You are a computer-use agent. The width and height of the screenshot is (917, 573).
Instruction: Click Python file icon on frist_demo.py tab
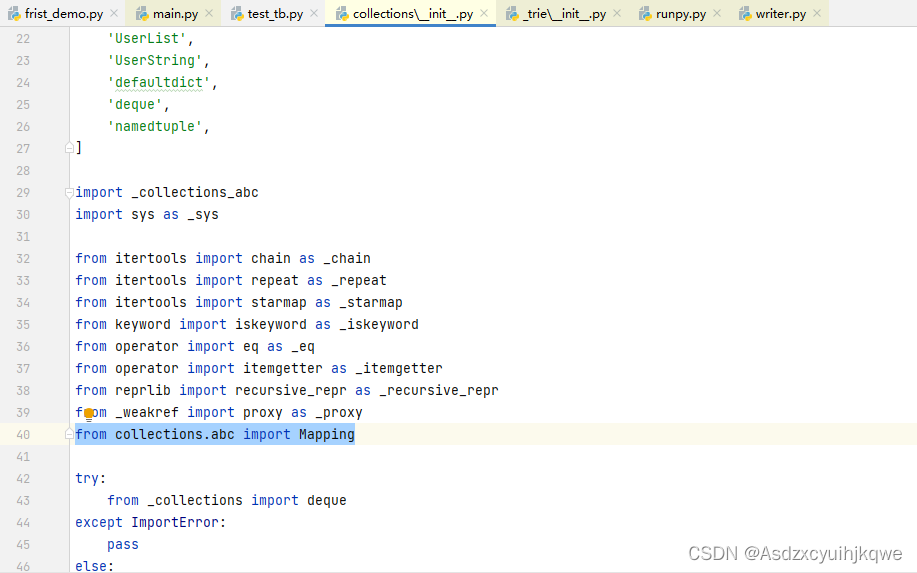coord(14,14)
